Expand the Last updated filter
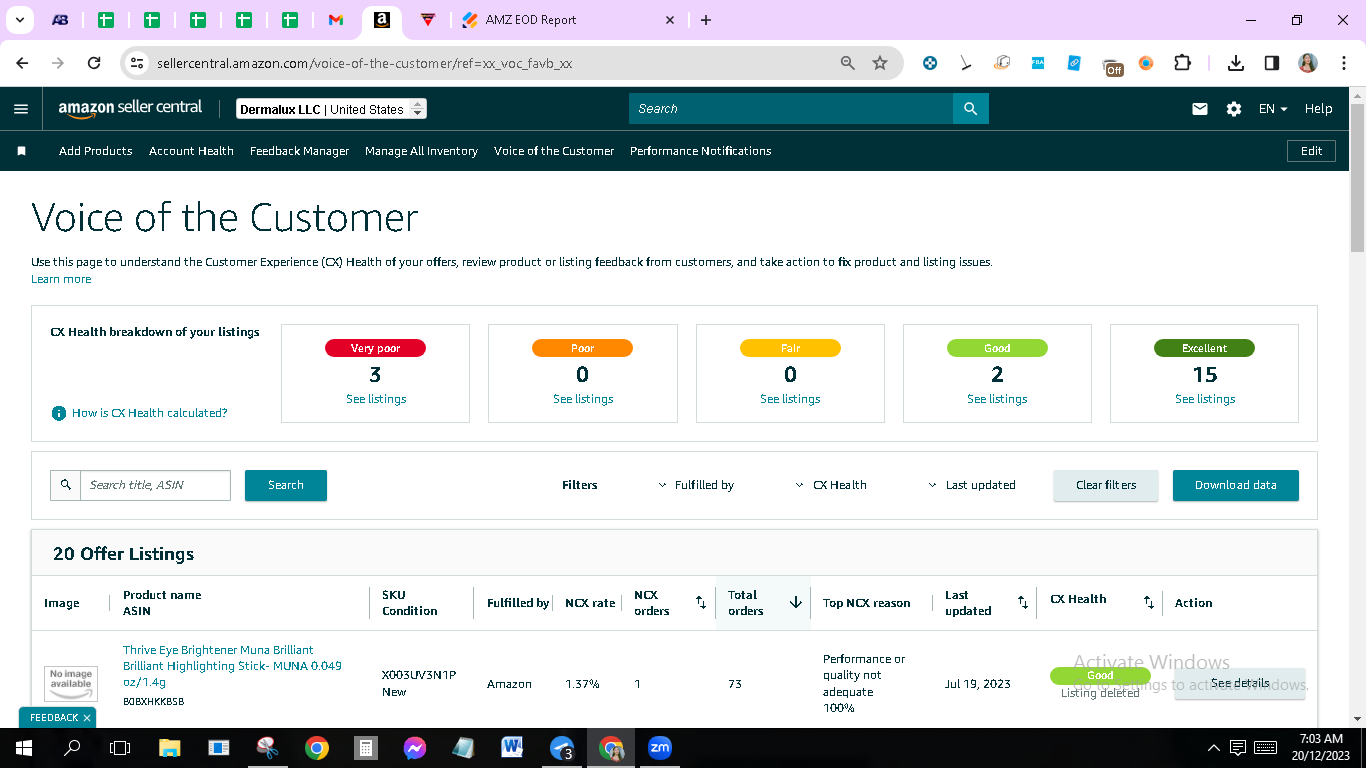Screen dimensions: 1366x768 (x=972, y=485)
